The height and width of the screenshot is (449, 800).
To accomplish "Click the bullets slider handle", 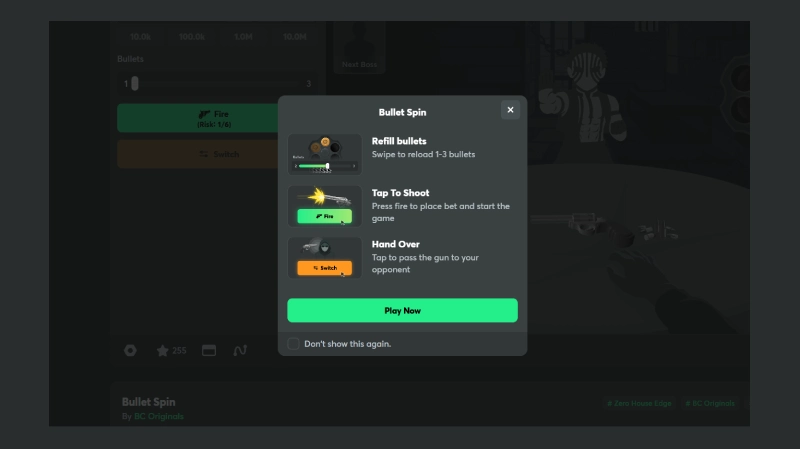I will [135, 84].
